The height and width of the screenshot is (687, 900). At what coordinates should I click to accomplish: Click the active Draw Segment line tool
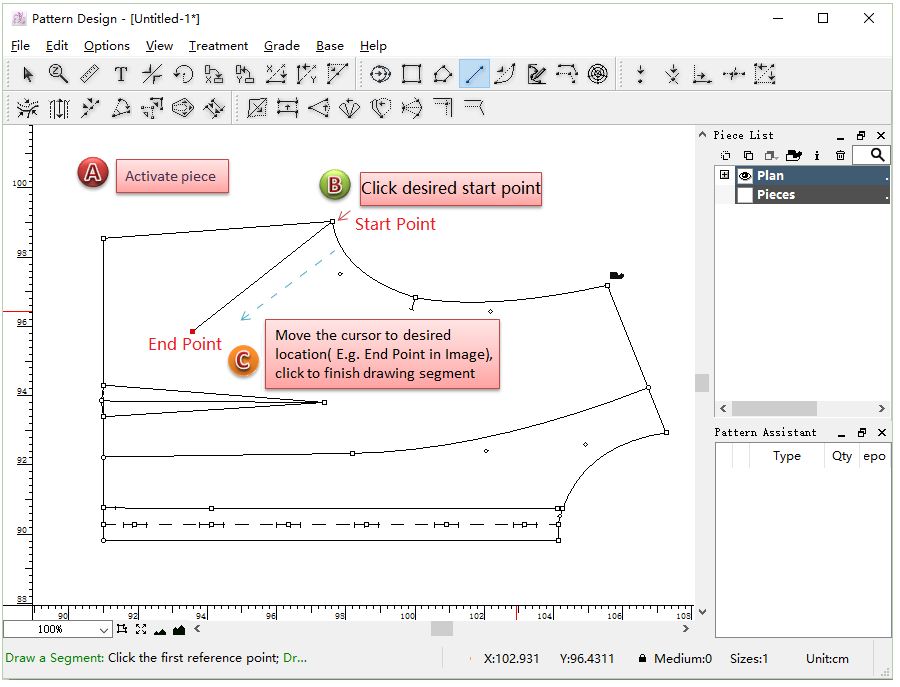474,74
